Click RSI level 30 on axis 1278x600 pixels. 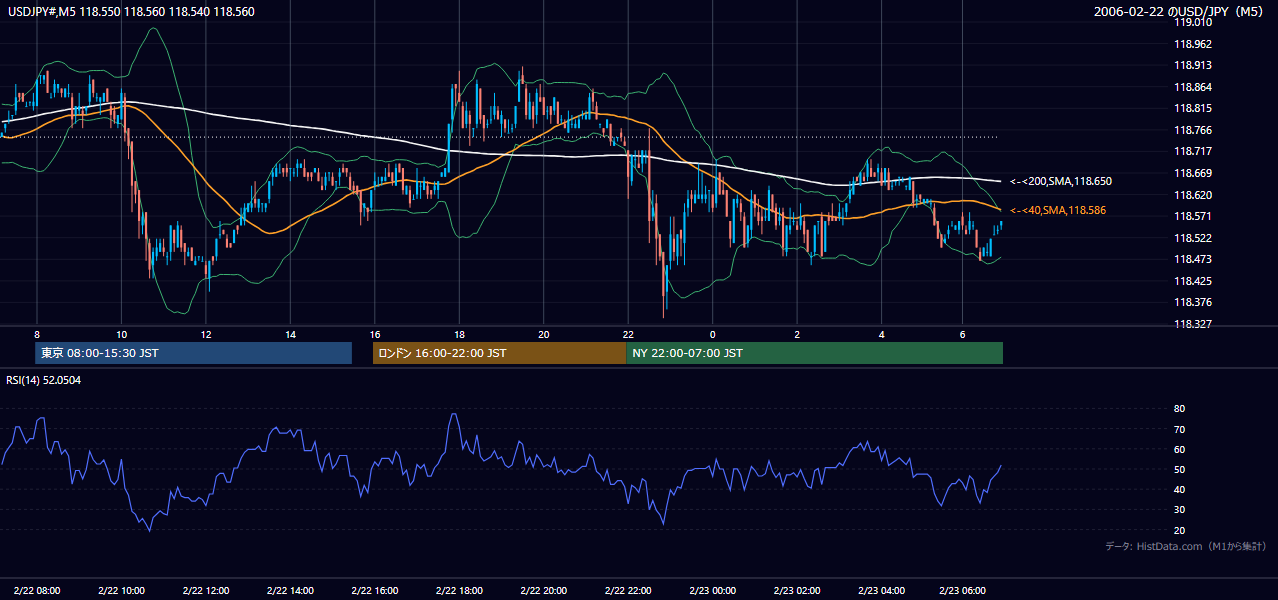click(1179, 510)
